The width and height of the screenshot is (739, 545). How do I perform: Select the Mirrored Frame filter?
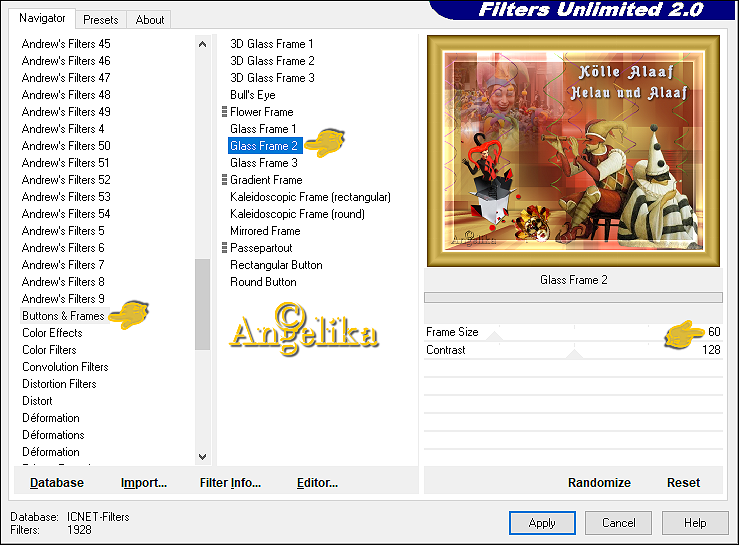[x=265, y=231]
